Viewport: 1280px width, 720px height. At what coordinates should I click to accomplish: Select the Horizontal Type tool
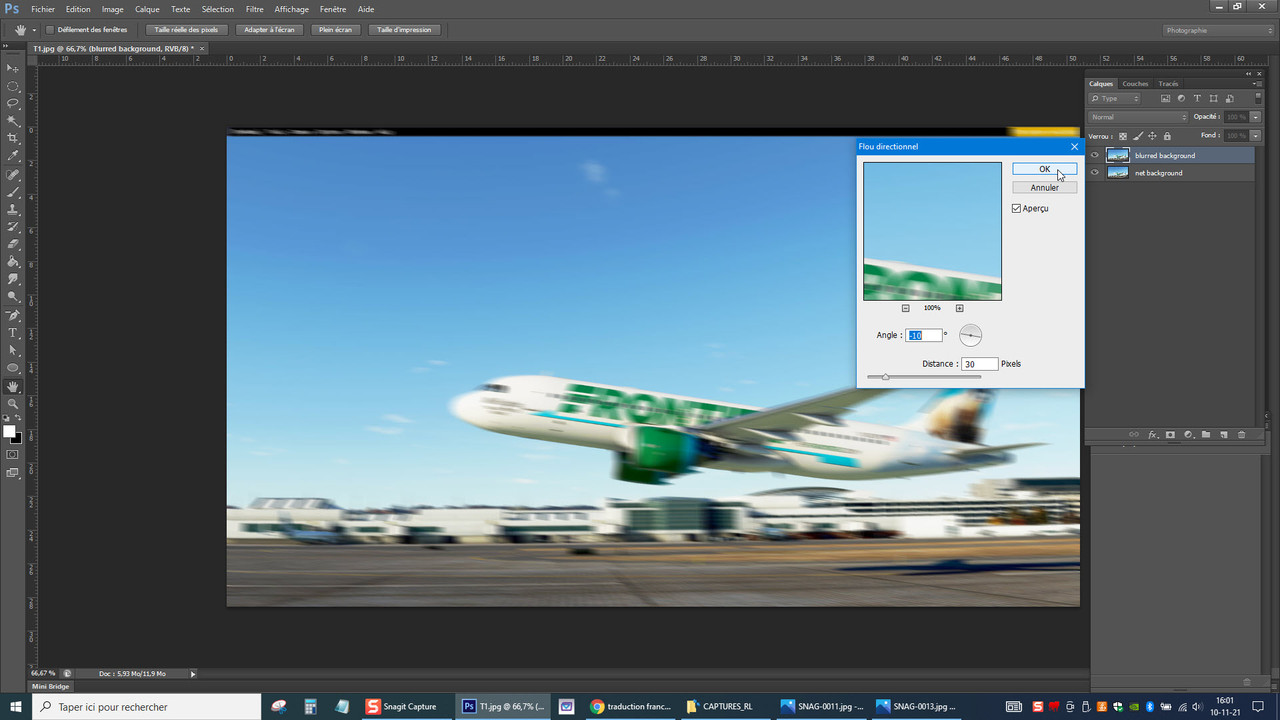[x=13, y=333]
